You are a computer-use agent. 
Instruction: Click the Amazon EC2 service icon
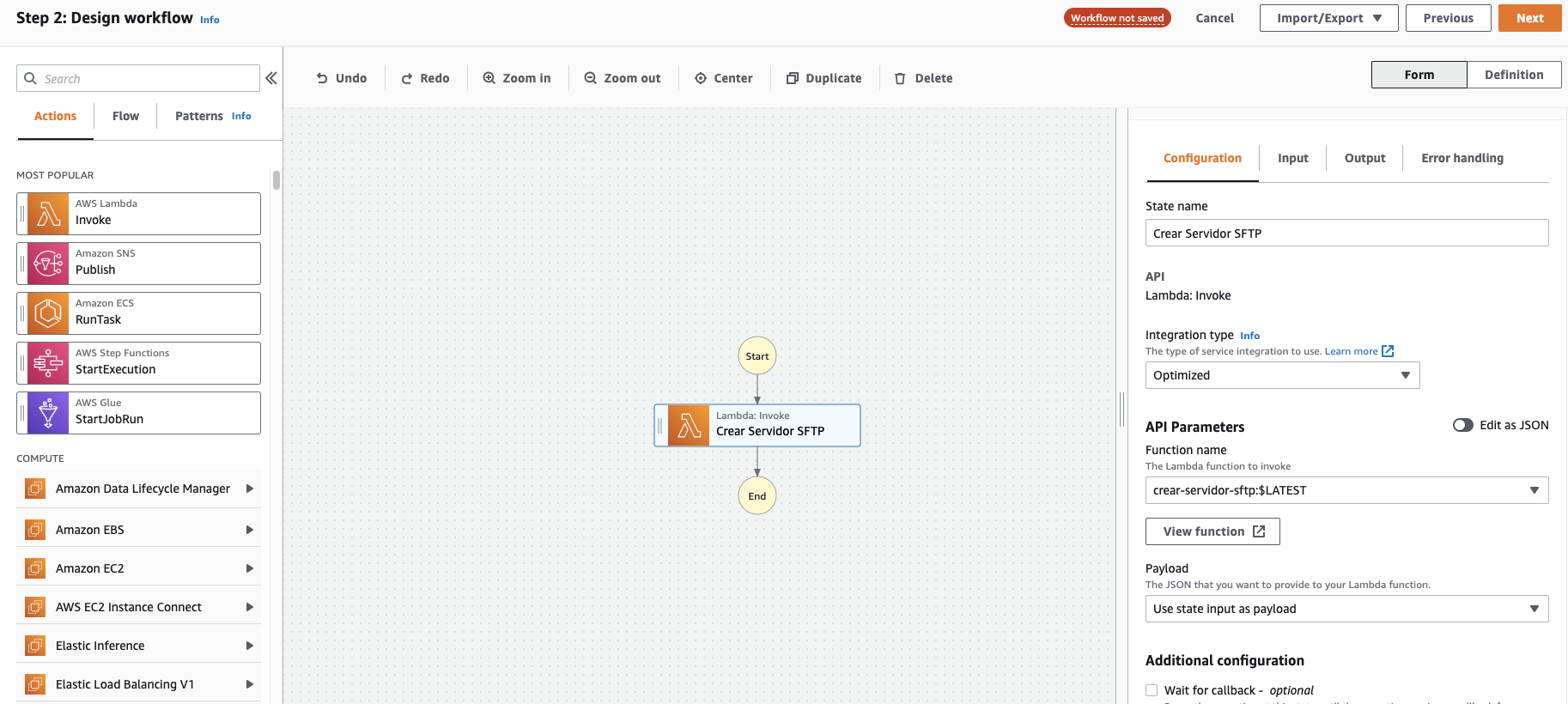[x=35, y=568]
